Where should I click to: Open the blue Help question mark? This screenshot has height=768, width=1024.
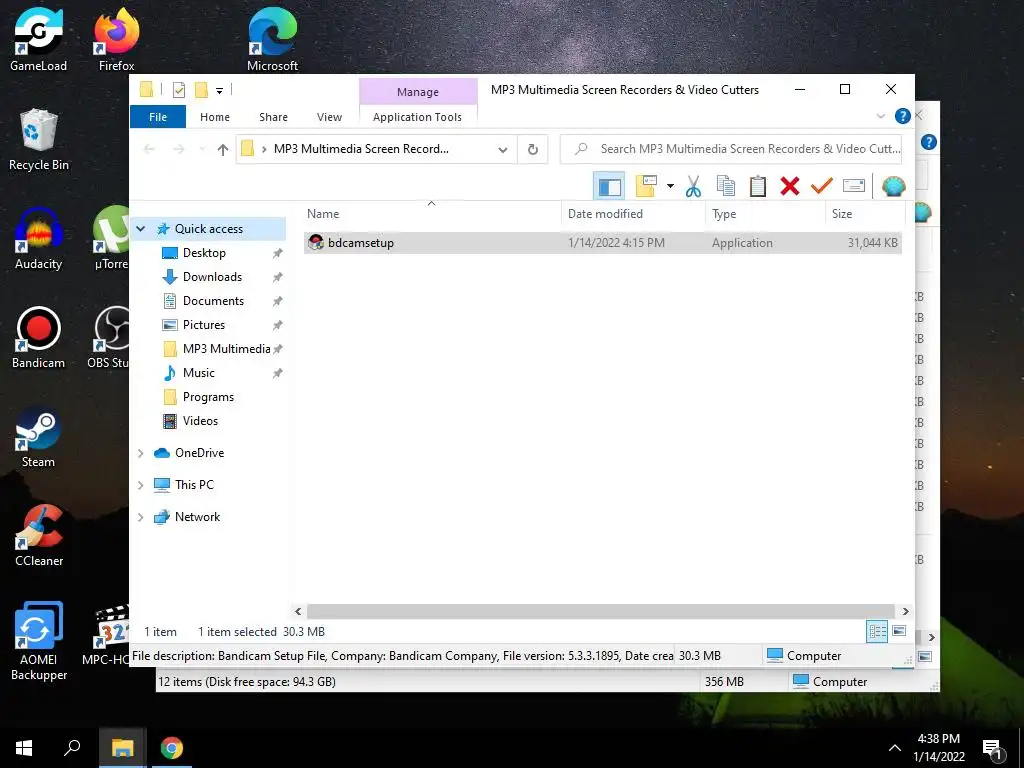point(903,116)
